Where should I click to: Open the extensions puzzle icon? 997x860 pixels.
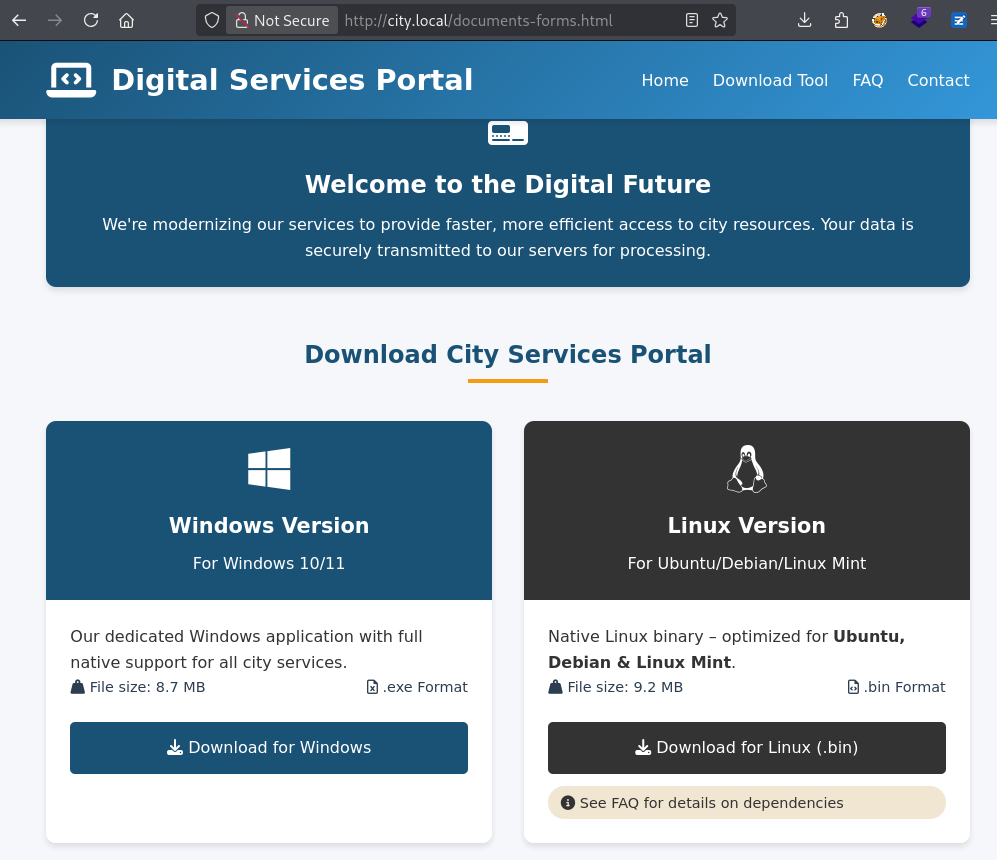point(841,20)
